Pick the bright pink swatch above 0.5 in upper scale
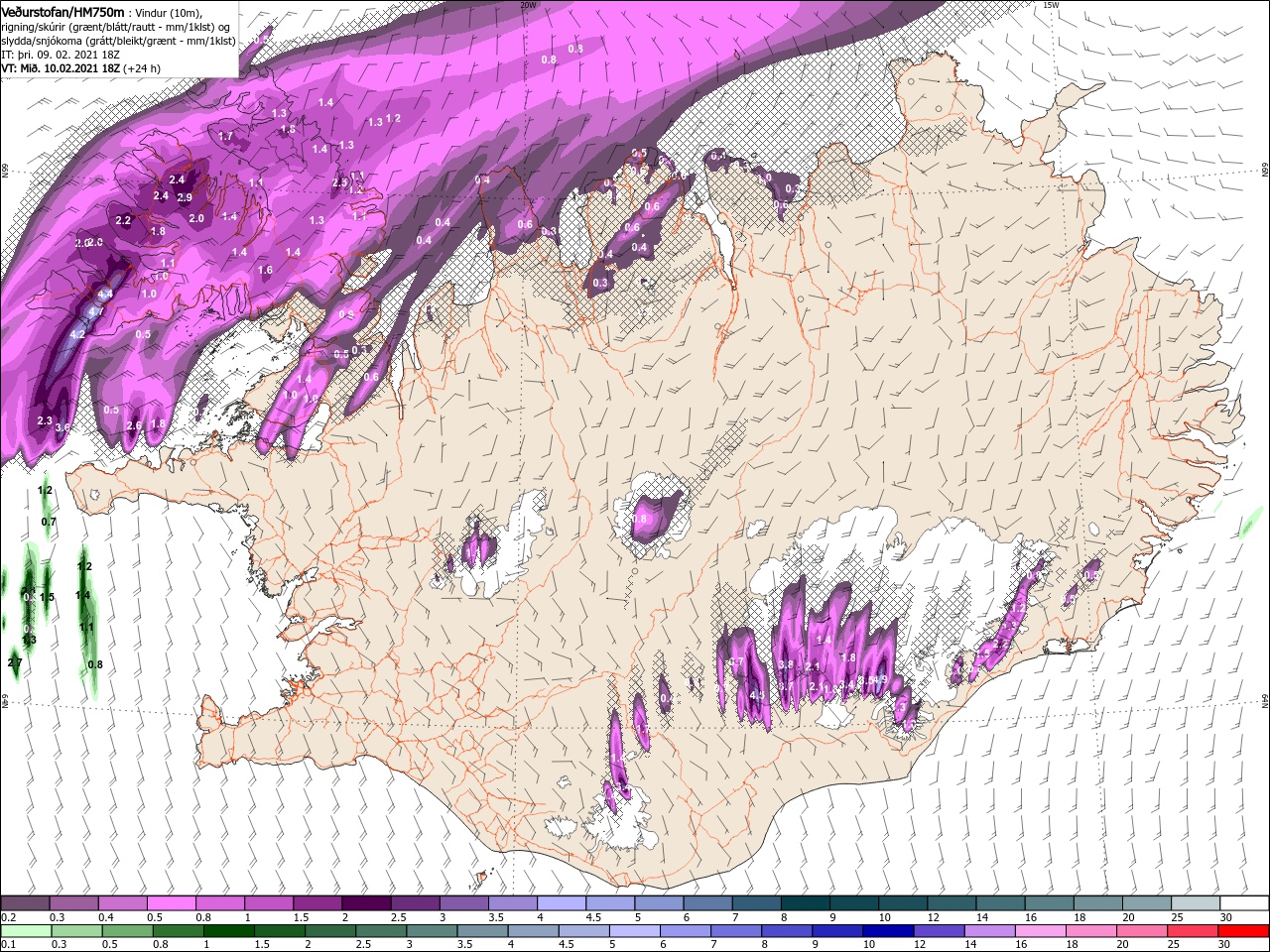Screen dimensions: 1270x952 pos(171,903)
